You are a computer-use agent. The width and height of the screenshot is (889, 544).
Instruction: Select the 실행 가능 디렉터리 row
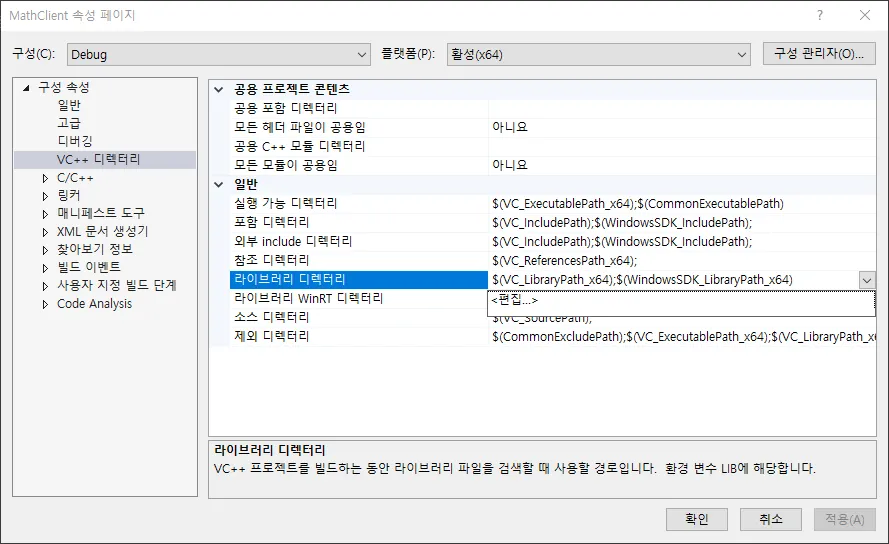pos(553,203)
